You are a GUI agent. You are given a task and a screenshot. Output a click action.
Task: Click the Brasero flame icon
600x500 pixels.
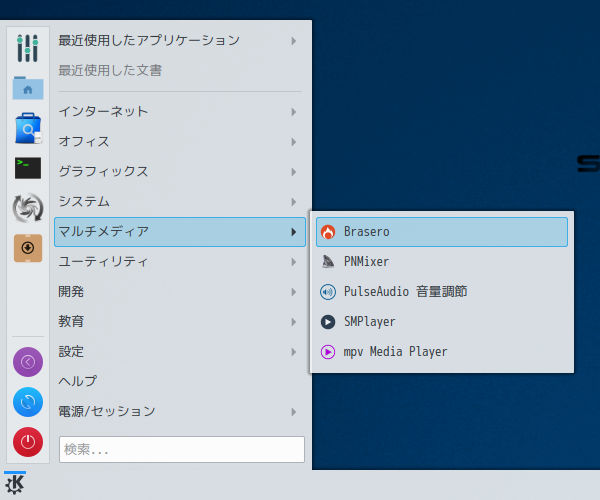(328, 232)
